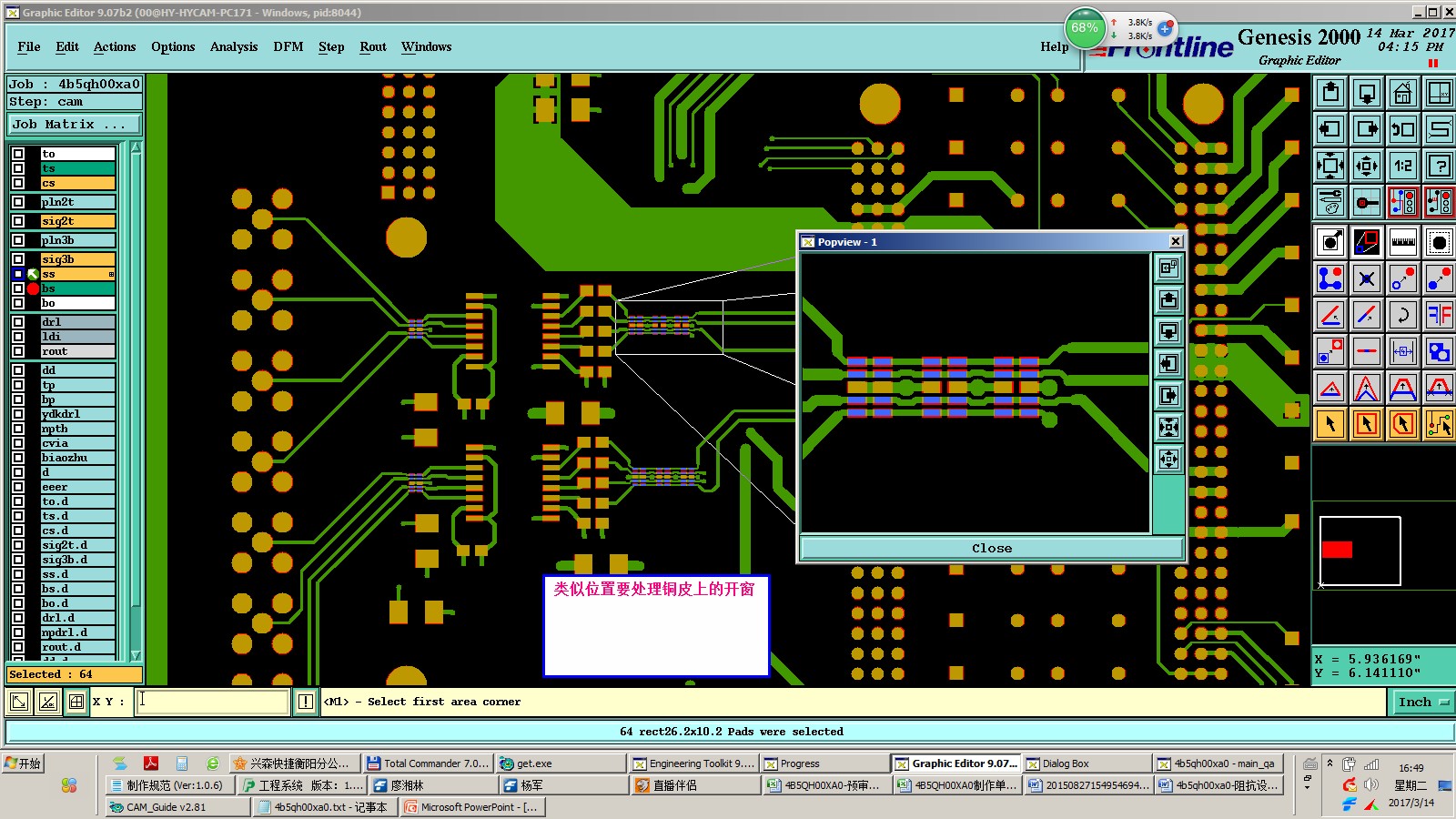The width and height of the screenshot is (1456, 819).
Task: Open the Analysis menu
Action: coord(234,46)
